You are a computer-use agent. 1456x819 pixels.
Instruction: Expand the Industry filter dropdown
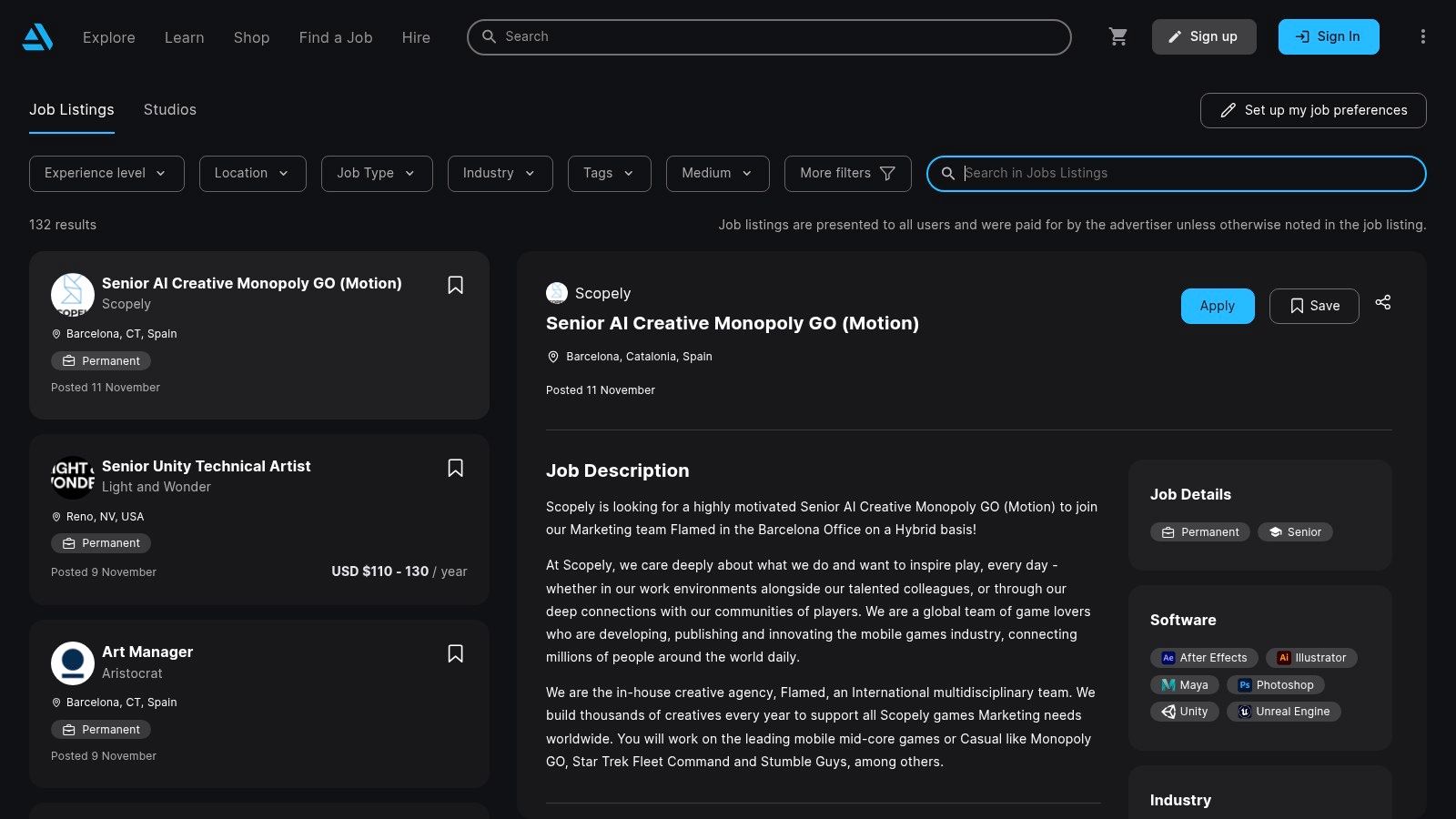[500, 174]
